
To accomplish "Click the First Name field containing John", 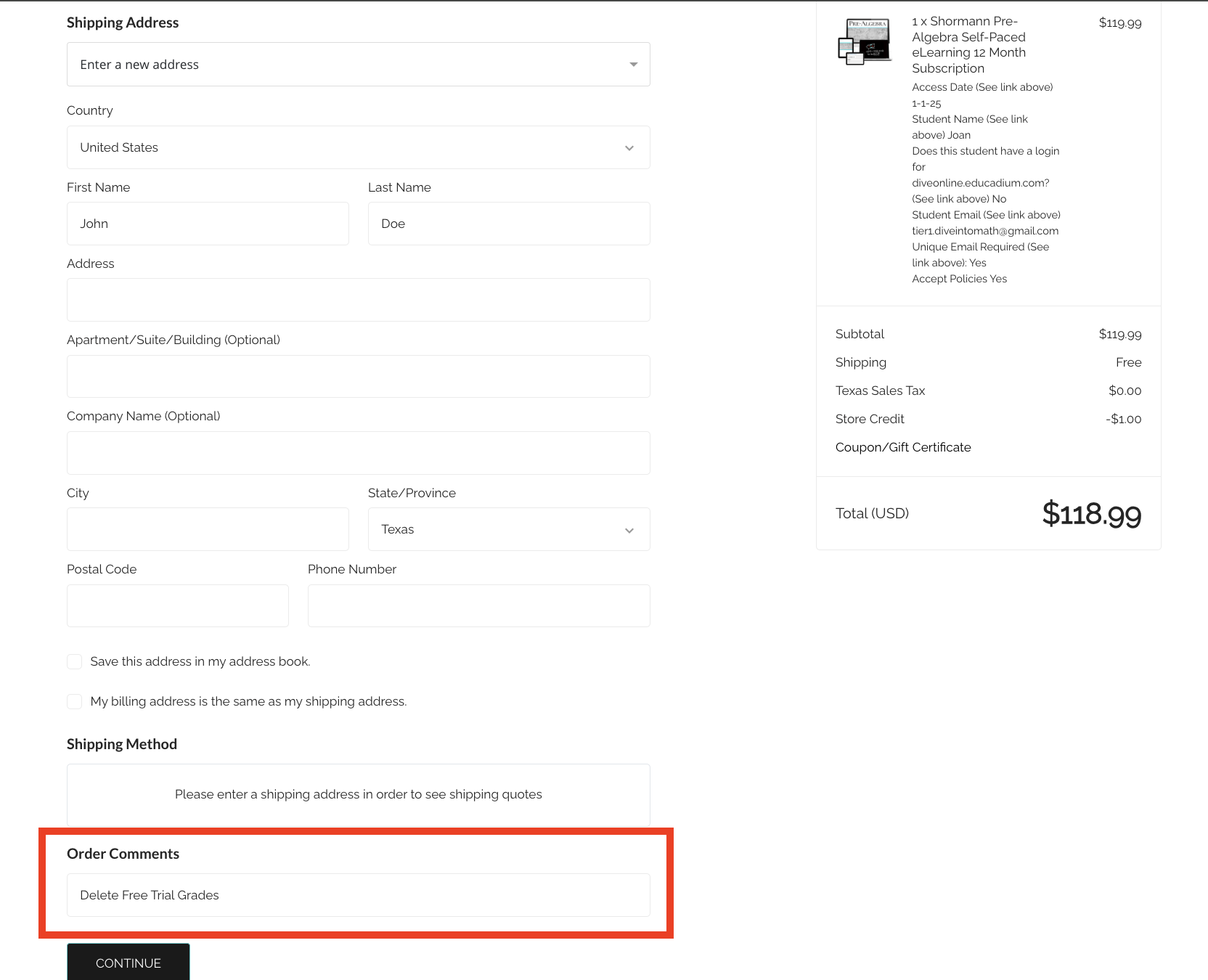I will click(208, 224).
